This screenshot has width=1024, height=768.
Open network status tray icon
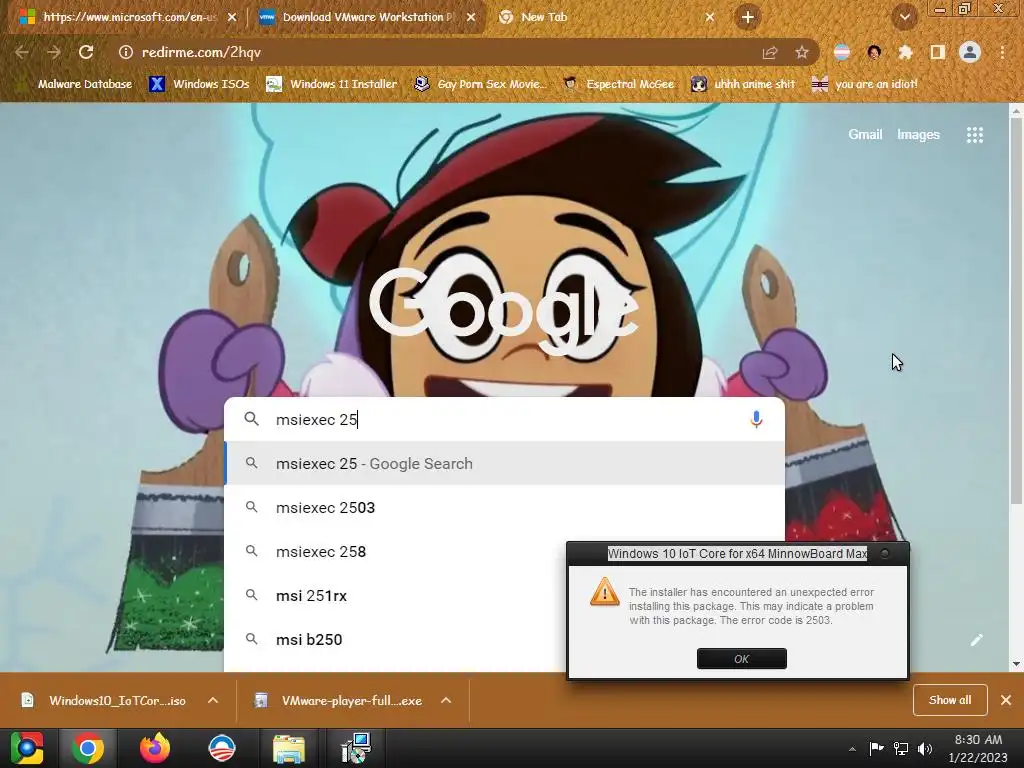pyautogui.click(x=901, y=748)
